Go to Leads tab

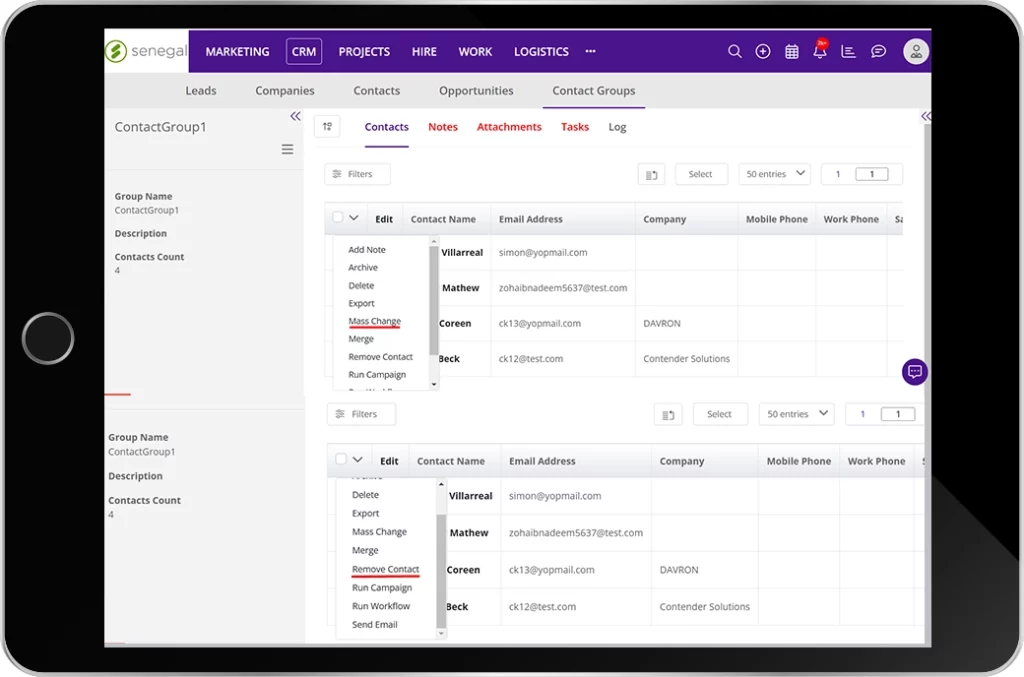click(200, 91)
